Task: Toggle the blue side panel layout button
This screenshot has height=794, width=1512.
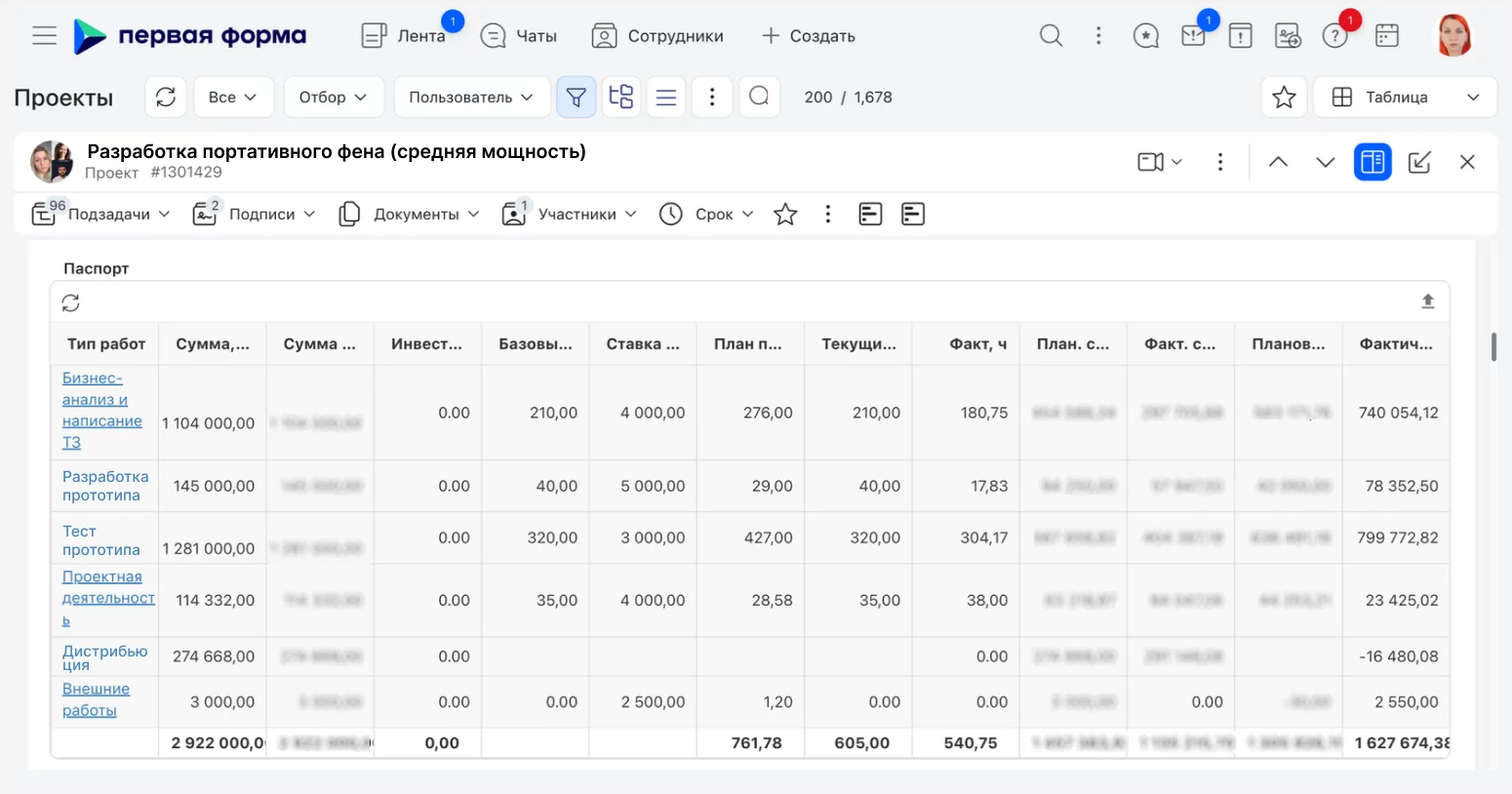Action: pyautogui.click(x=1373, y=162)
